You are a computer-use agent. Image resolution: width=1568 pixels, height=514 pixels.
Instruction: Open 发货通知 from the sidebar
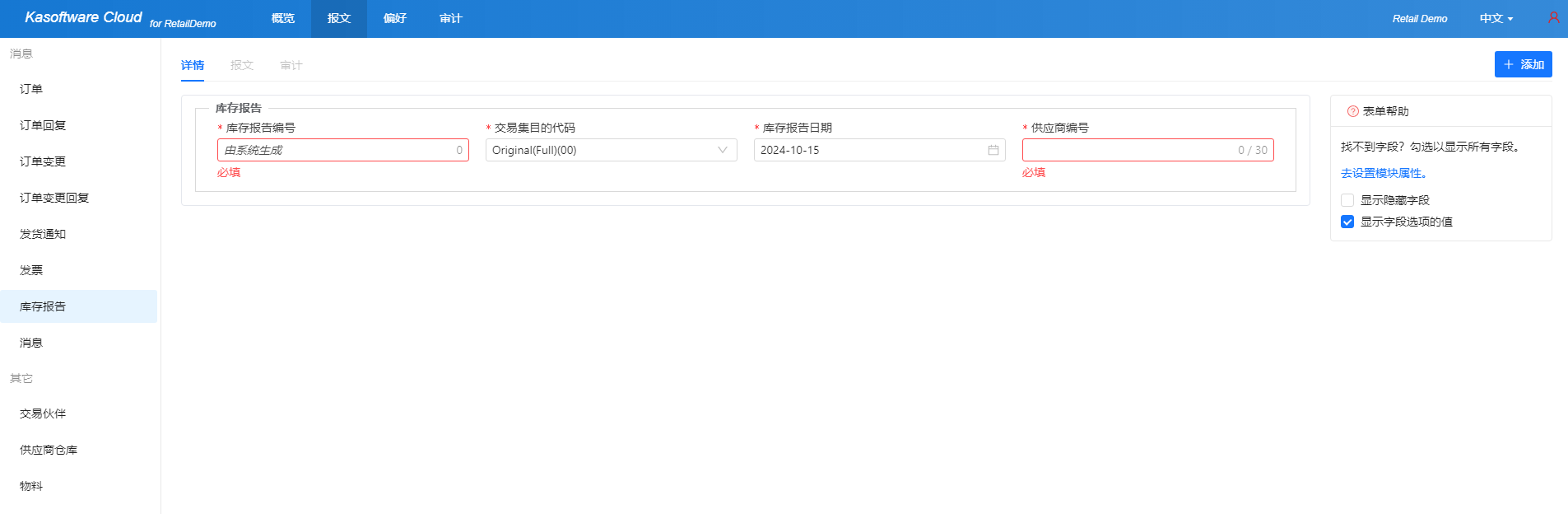(x=43, y=234)
